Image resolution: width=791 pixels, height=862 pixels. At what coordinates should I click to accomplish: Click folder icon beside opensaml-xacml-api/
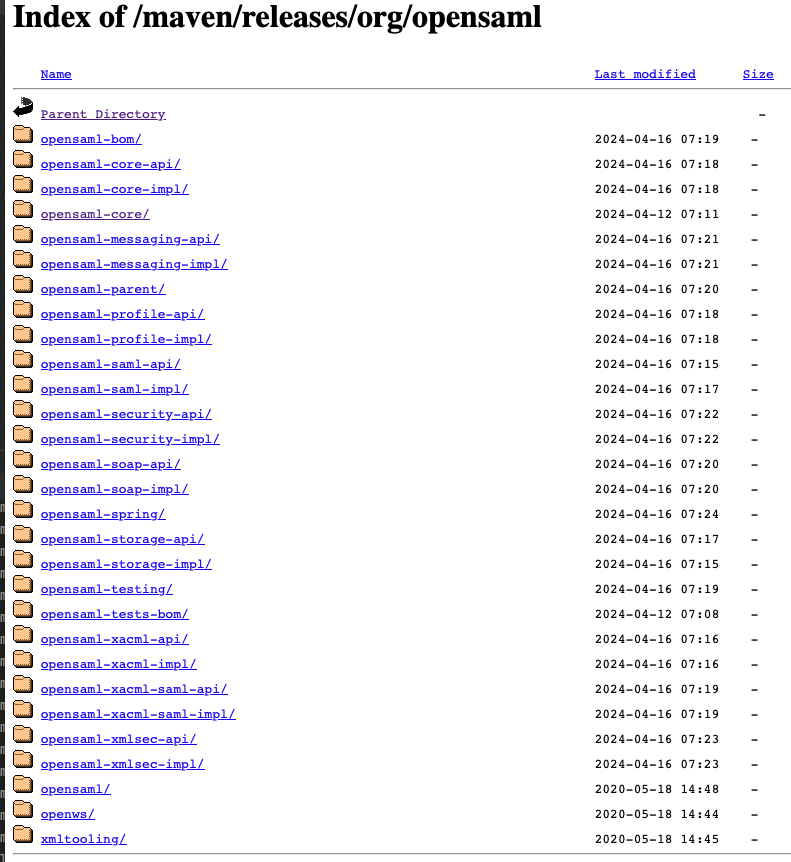click(x=23, y=634)
